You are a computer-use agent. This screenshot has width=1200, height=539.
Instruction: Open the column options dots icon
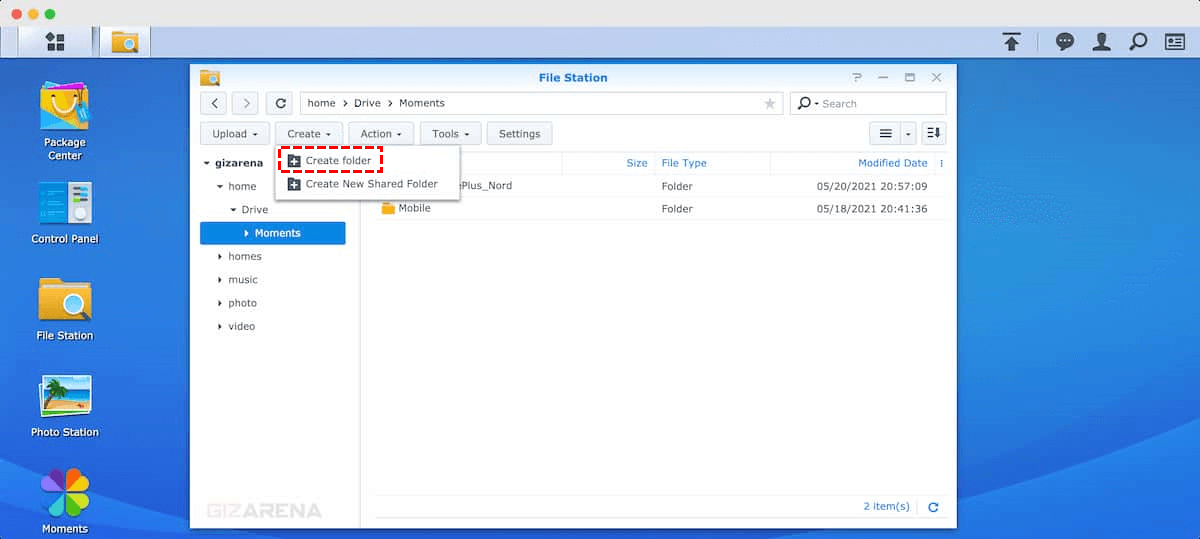(941, 163)
